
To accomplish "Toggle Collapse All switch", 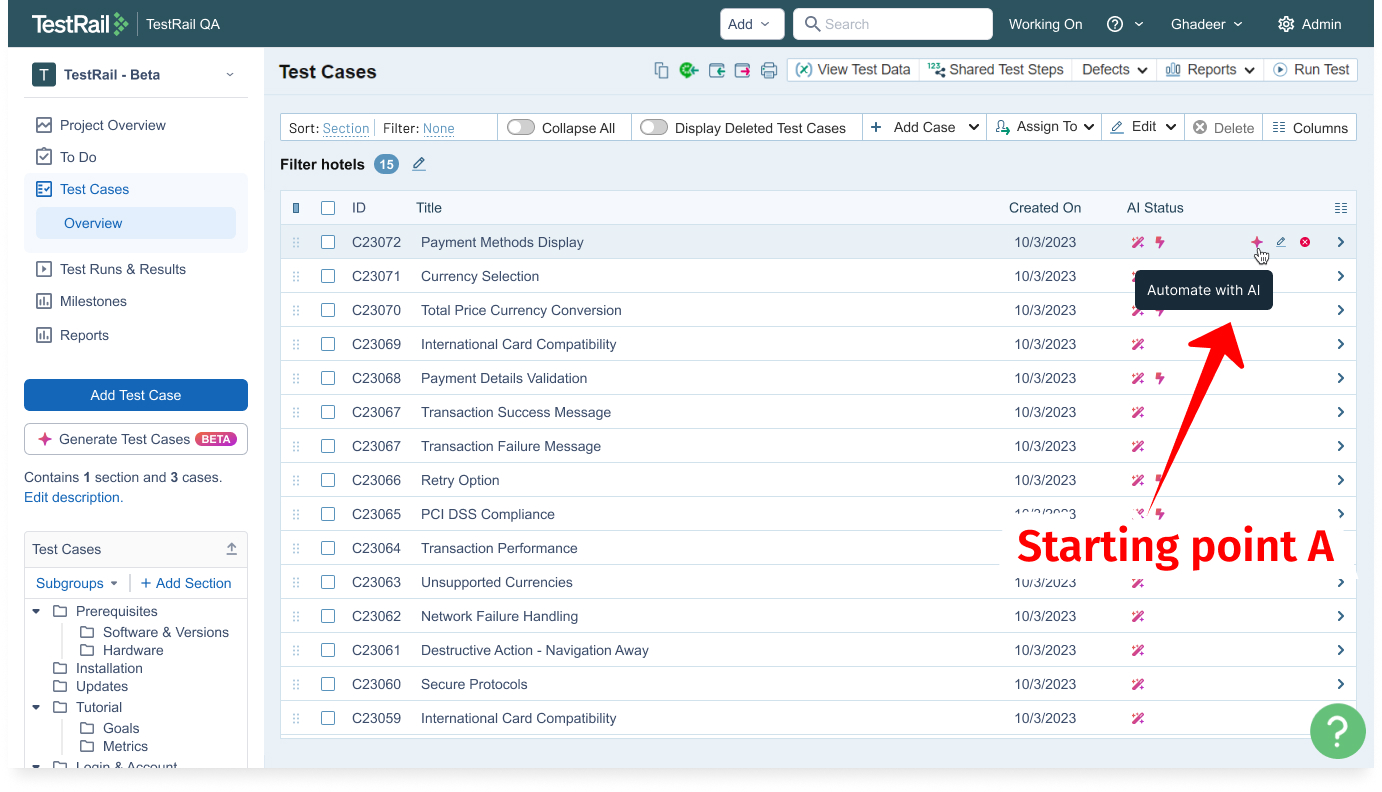I will (x=521, y=128).
